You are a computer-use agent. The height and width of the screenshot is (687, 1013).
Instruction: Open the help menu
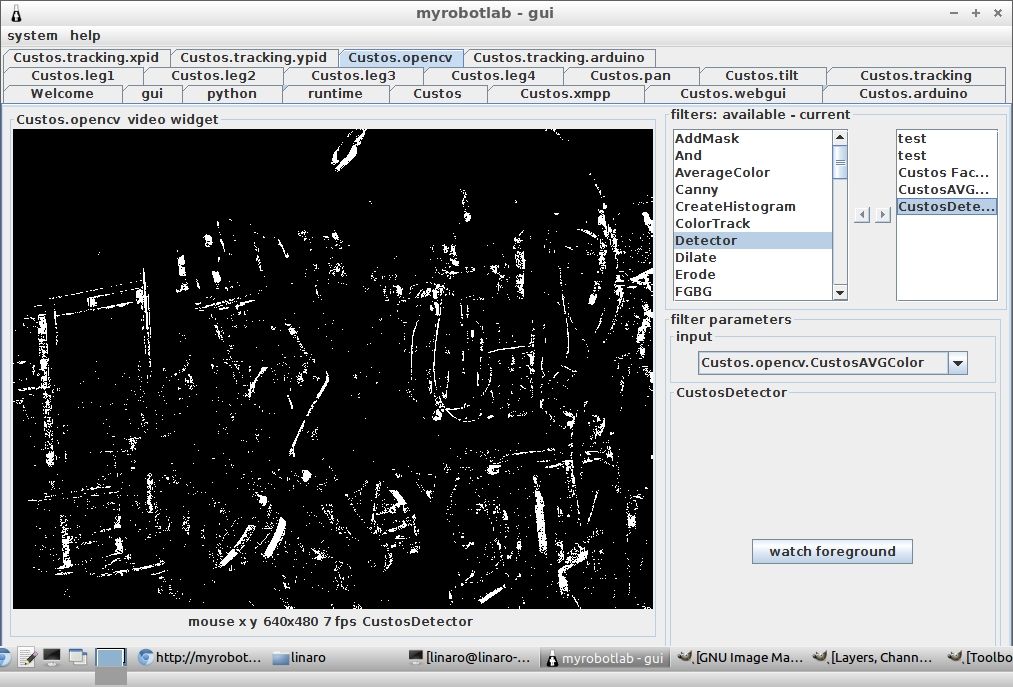click(85, 36)
